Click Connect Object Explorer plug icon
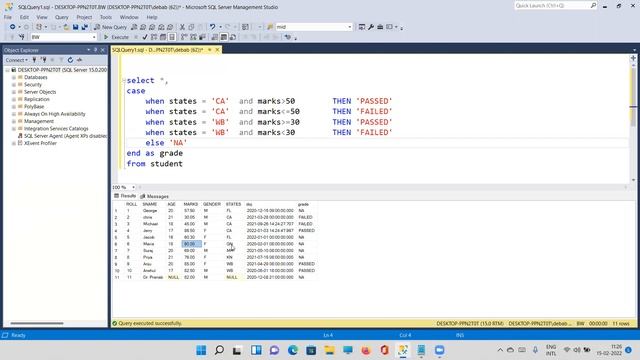Viewport: 640px width, 360px height. [x=34, y=60]
